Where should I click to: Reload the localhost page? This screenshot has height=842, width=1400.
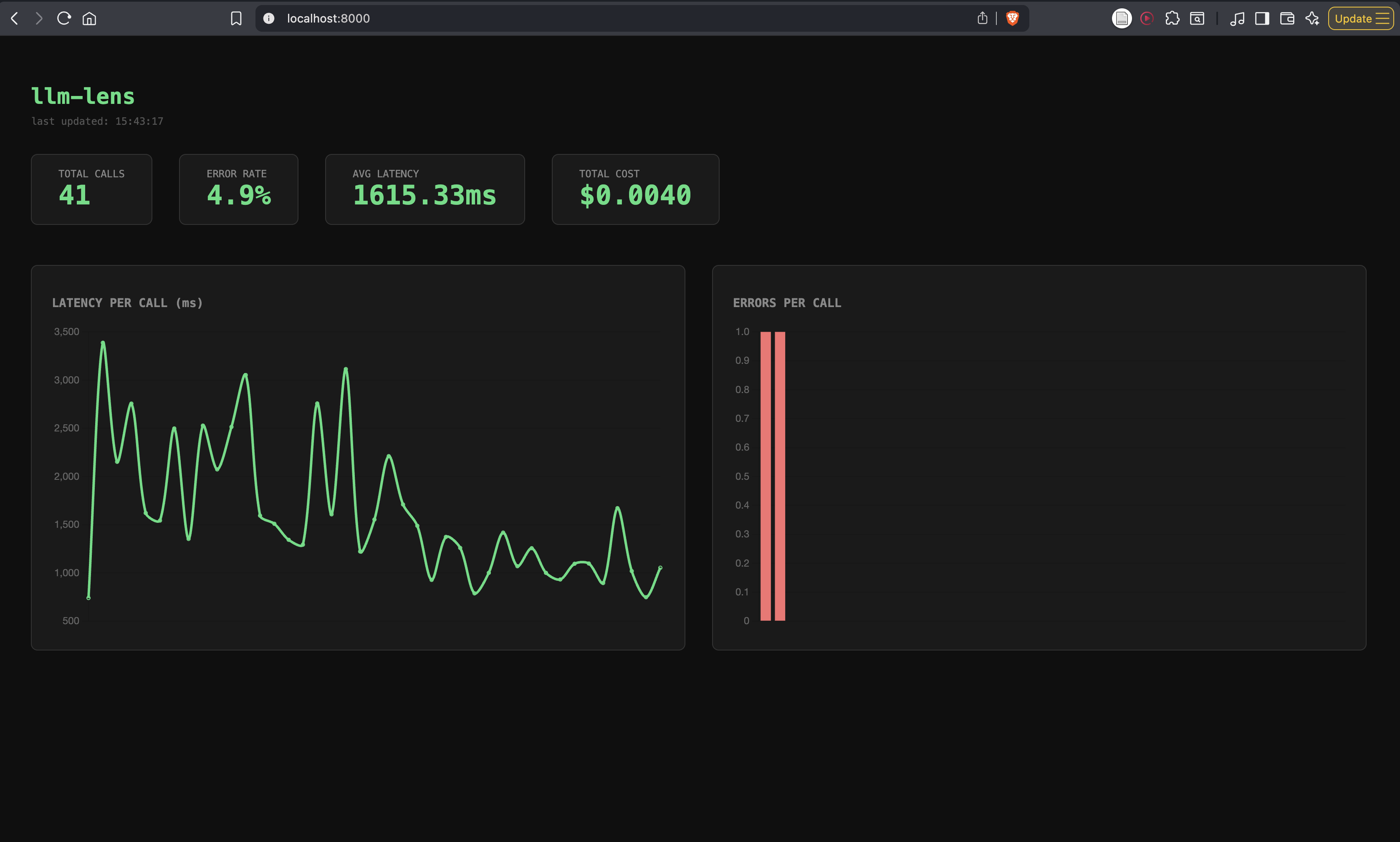point(63,18)
